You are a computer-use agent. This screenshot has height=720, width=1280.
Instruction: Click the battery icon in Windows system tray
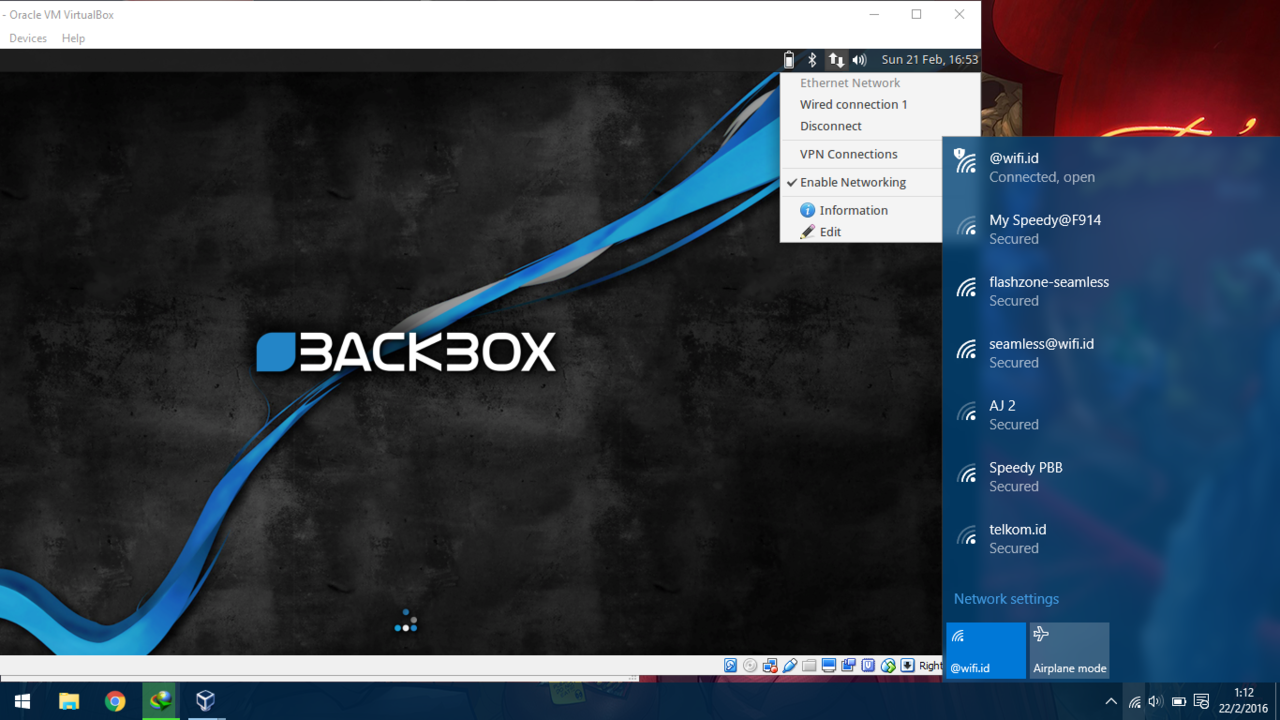coord(1179,702)
